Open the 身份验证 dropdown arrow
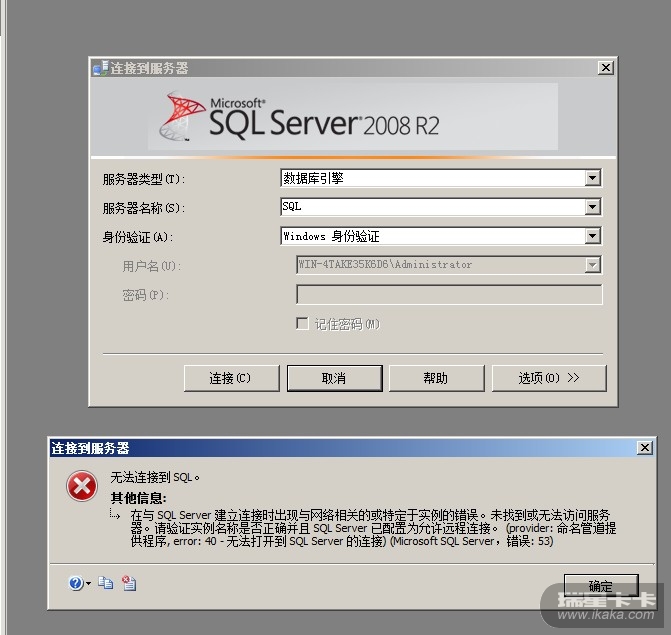Image resolution: width=671 pixels, height=635 pixels. (592, 236)
